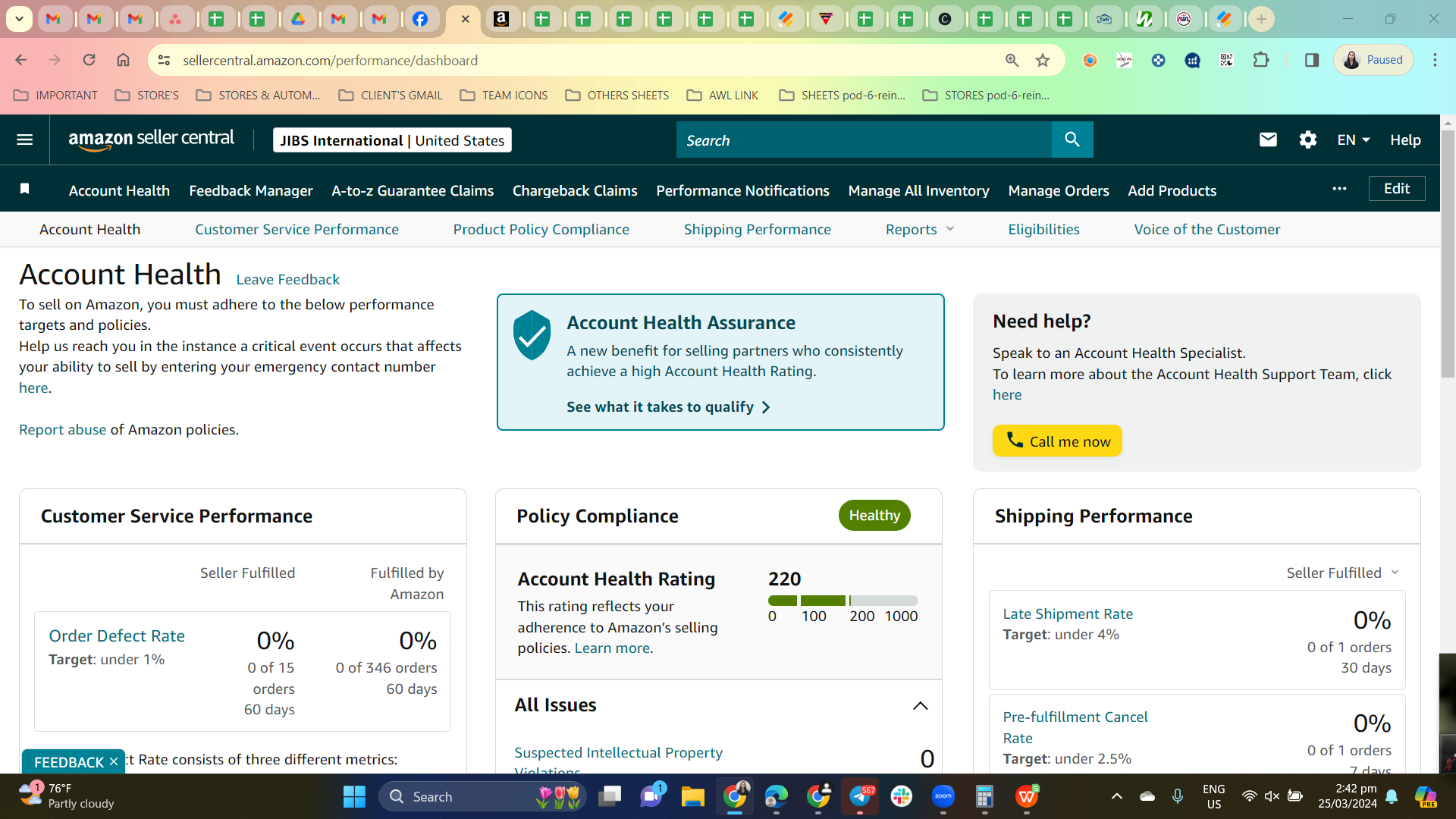Open the Seller Central hamburger menu
Viewport: 1456px width, 819px height.
pyautogui.click(x=24, y=140)
